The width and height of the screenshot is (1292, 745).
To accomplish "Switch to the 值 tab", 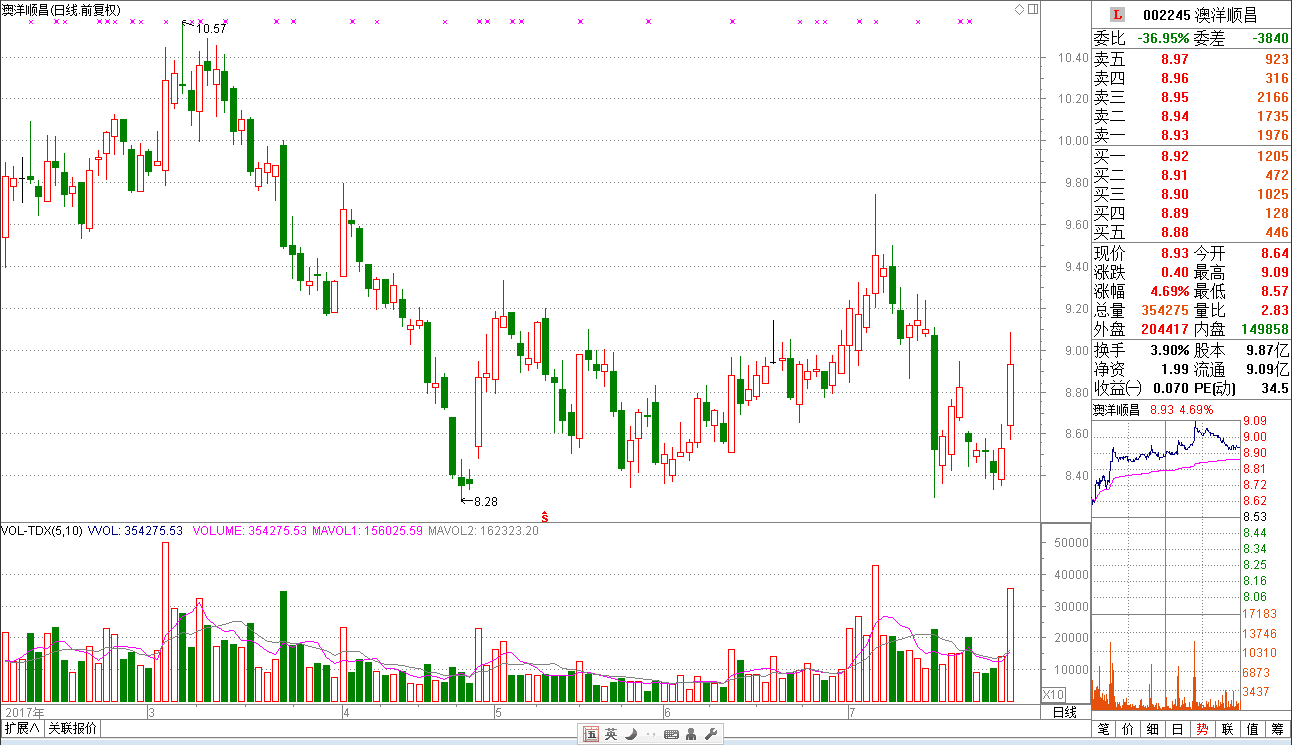I will point(1252,729).
